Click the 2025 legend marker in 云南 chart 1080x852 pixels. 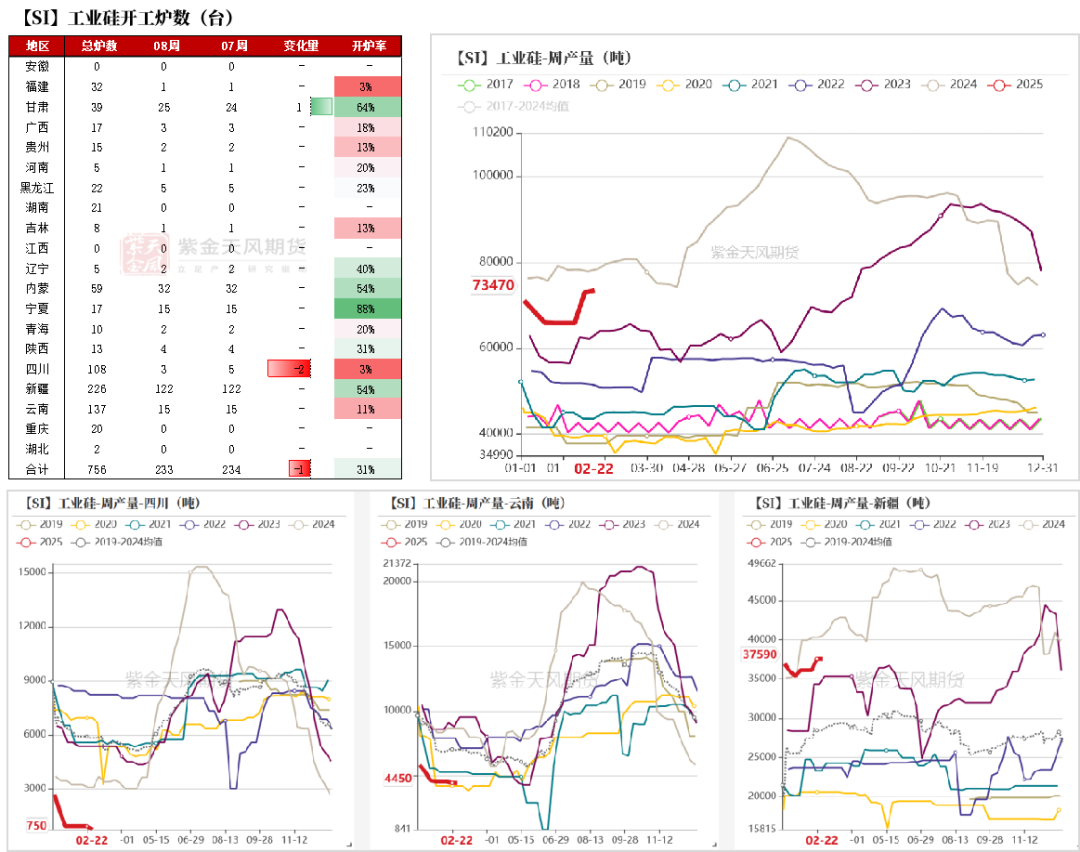click(x=393, y=541)
